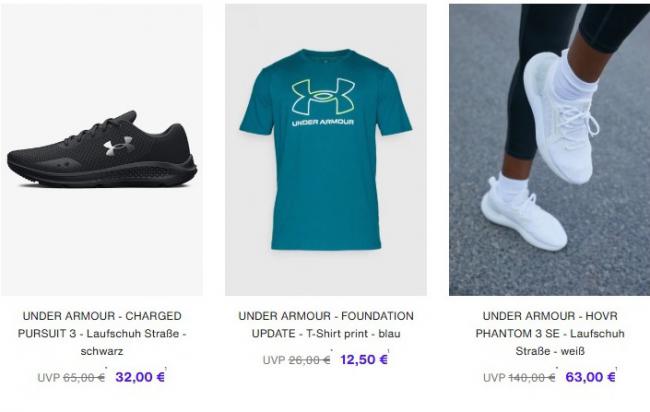
Task: Click the Under Armour logo on the blue T-shirt
Action: pyautogui.click(x=323, y=96)
